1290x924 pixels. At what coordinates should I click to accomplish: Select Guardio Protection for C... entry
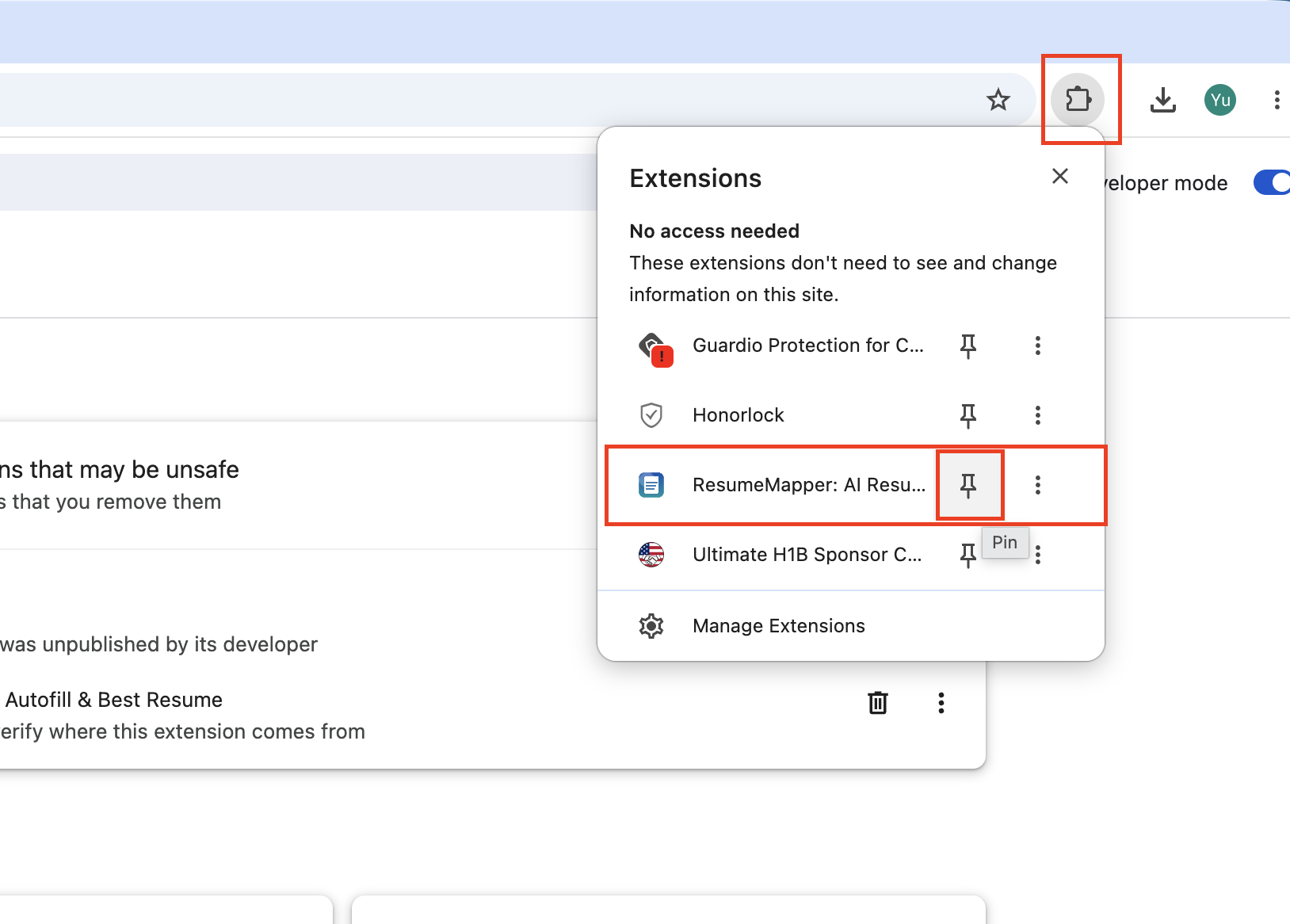click(x=808, y=346)
